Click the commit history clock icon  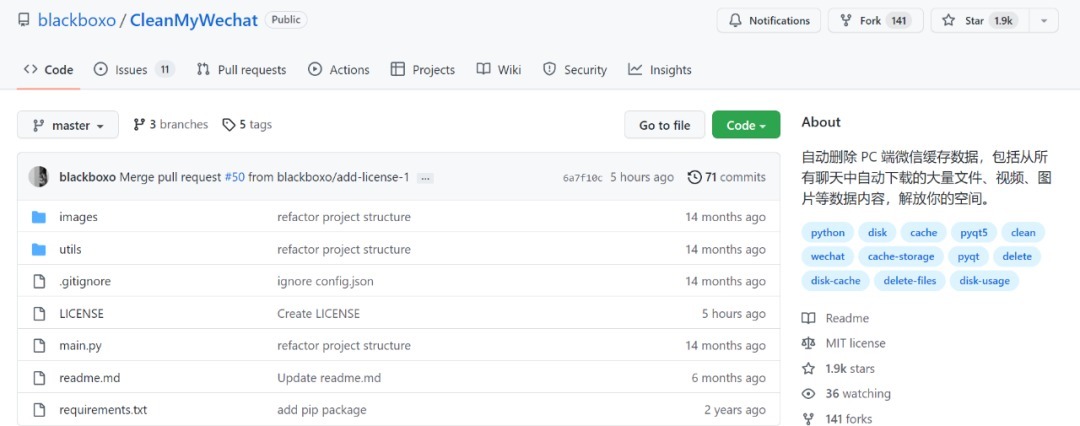pyautogui.click(x=695, y=177)
